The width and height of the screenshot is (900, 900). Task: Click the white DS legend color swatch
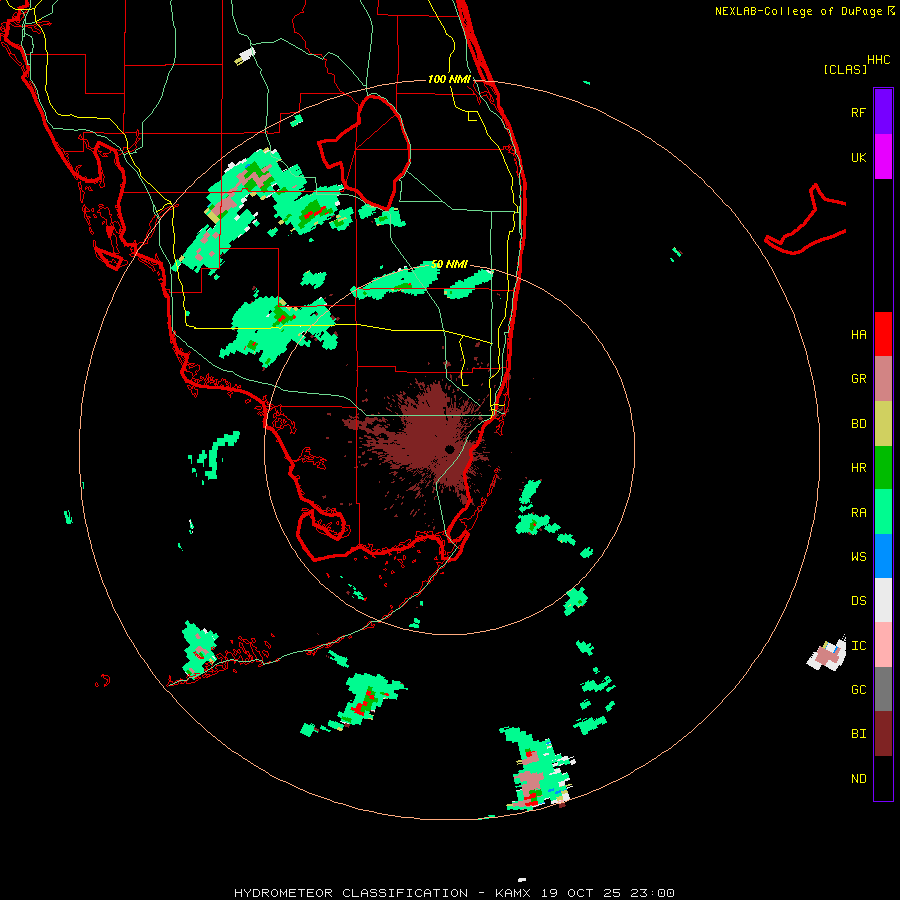pos(883,600)
